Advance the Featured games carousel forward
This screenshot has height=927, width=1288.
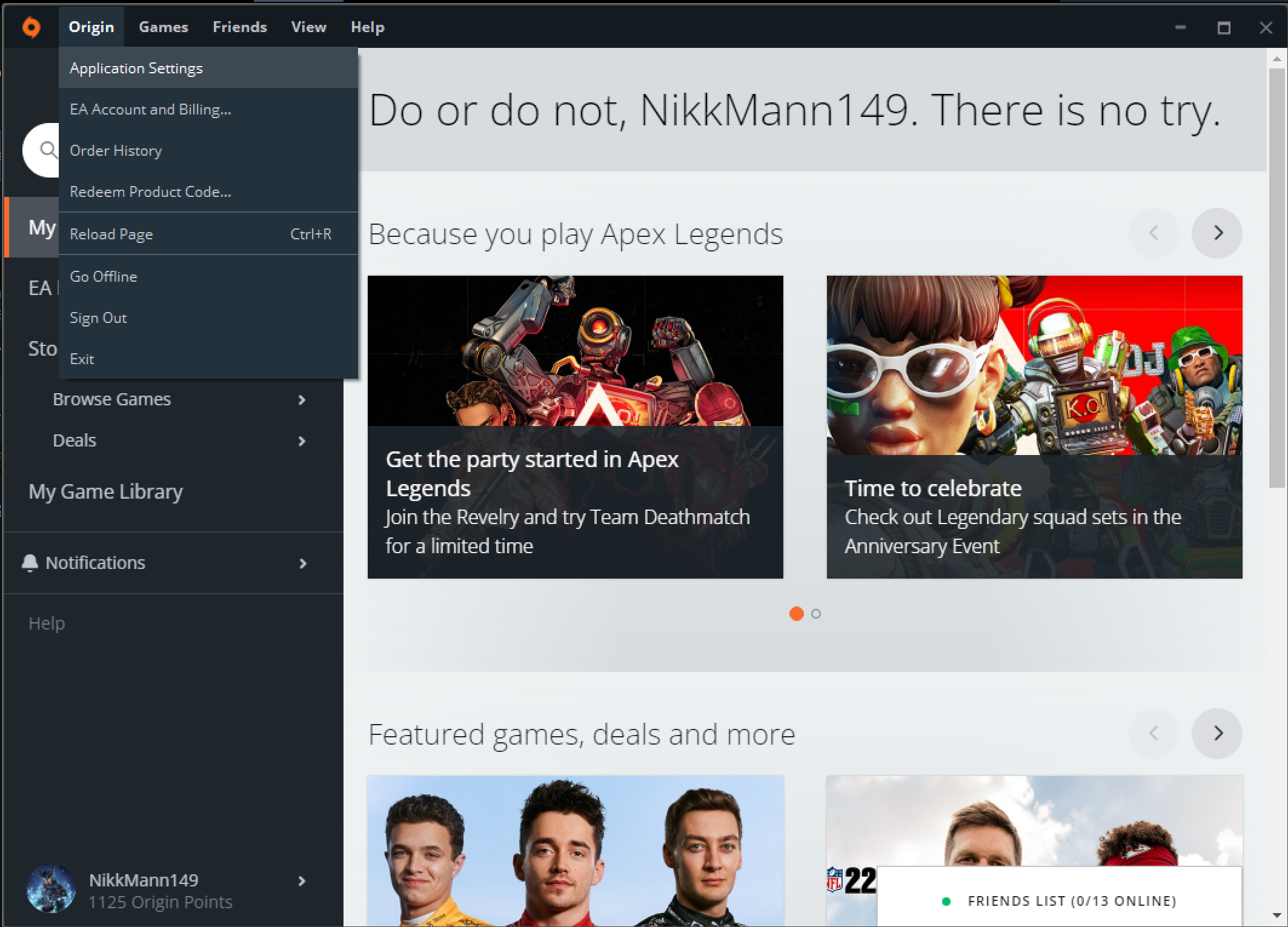[x=1217, y=734]
